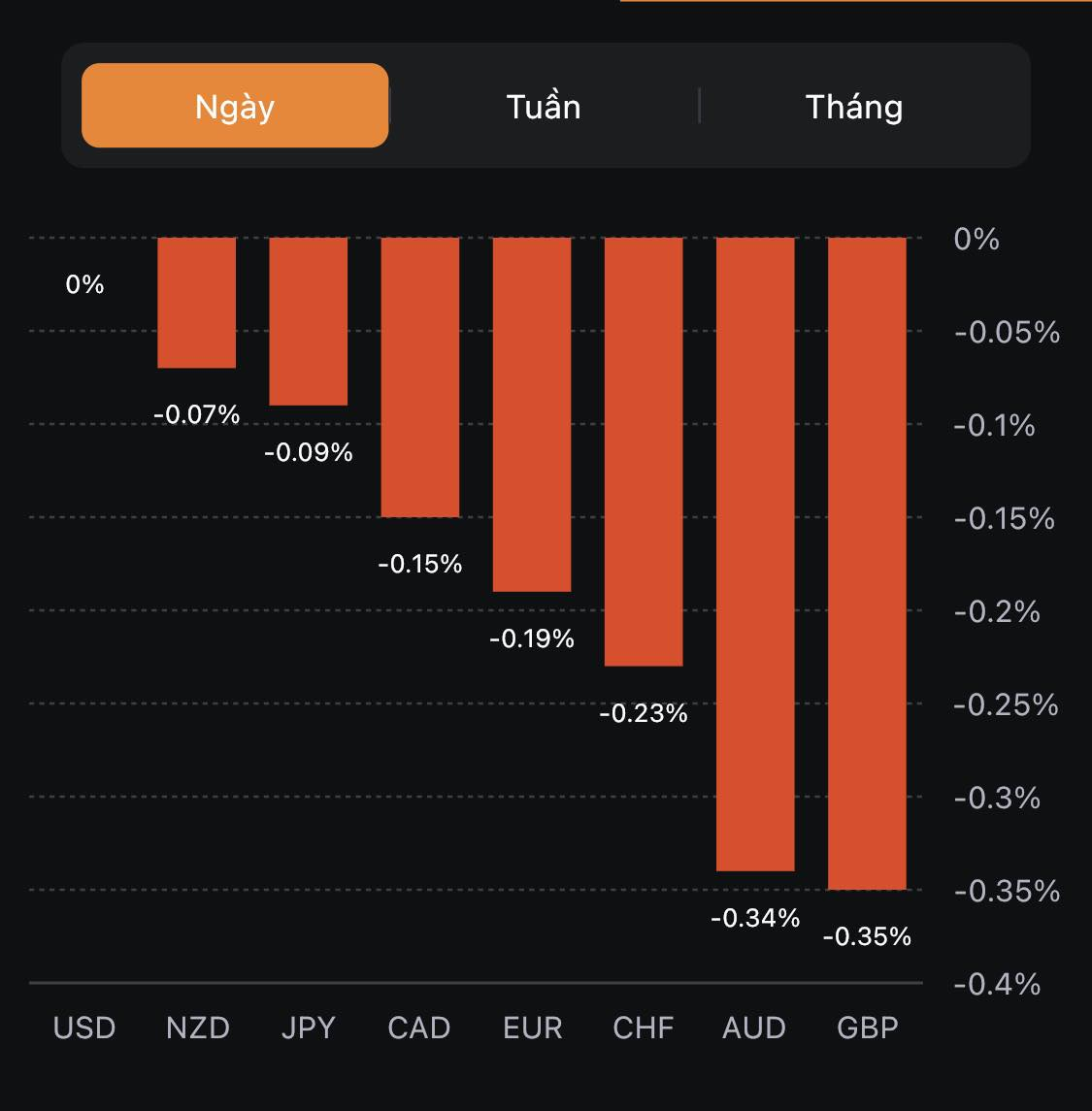Click the USD axis label
The width and height of the screenshot is (1092, 1111).
tap(84, 1028)
